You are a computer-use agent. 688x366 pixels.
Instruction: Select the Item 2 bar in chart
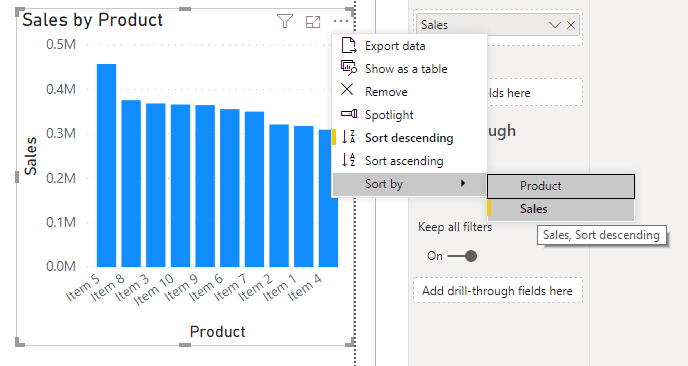[279, 196]
